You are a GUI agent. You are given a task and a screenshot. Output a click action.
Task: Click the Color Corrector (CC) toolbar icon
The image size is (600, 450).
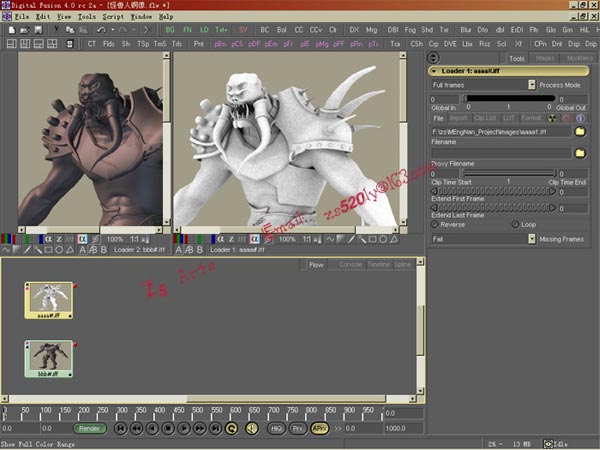(x=299, y=30)
